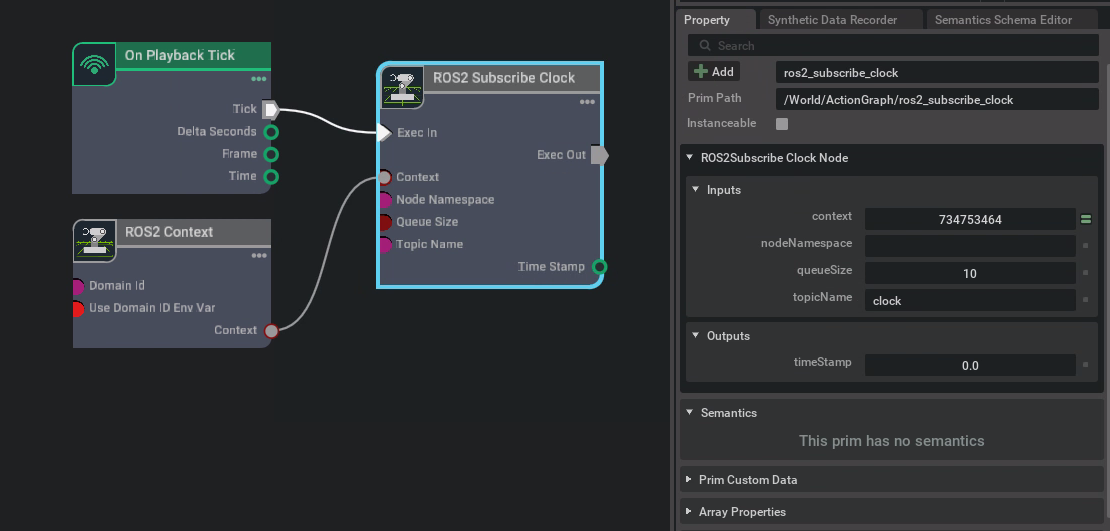Image resolution: width=1110 pixels, height=531 pixels.
Task: Collapse the Outputs section
Action: (x=696, y=336)
